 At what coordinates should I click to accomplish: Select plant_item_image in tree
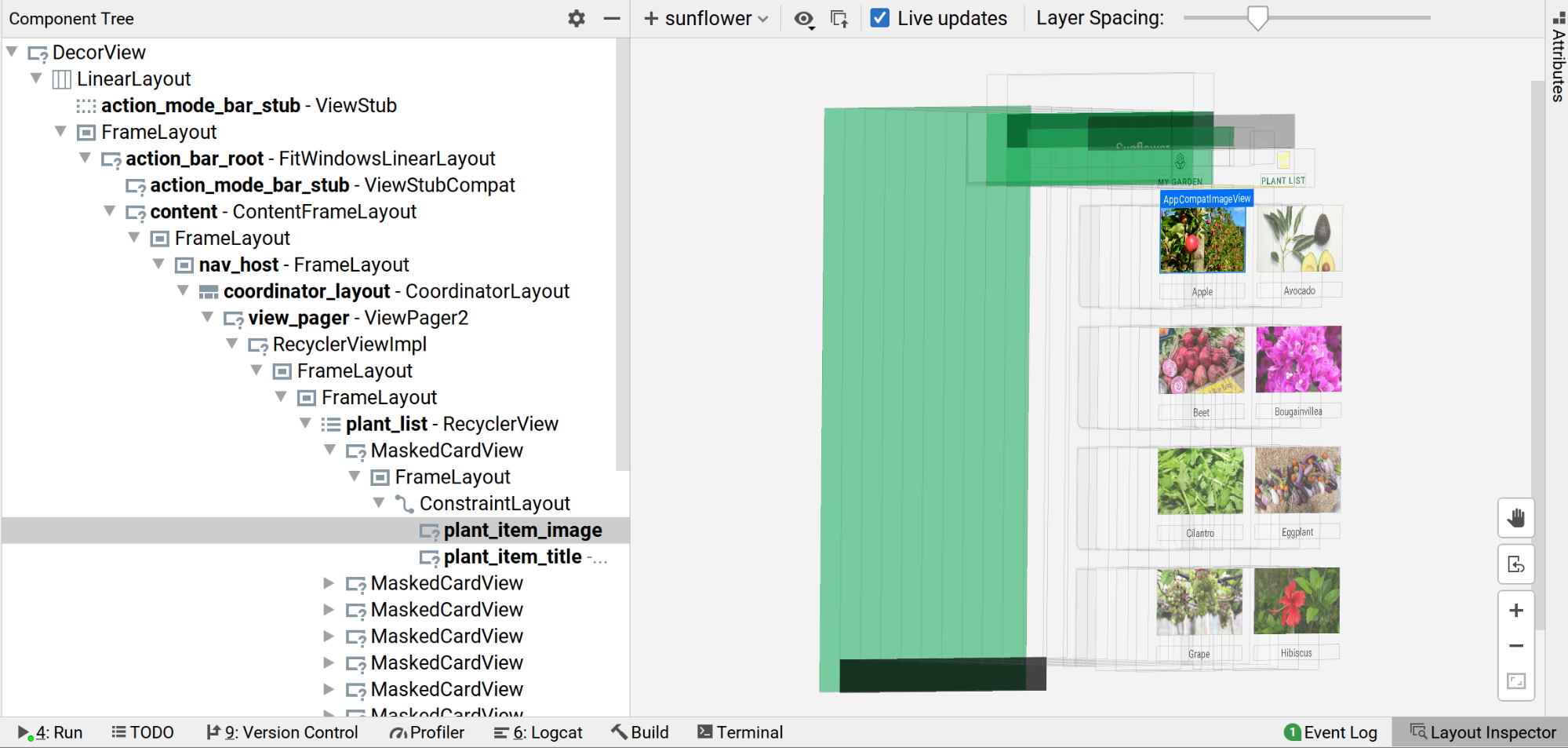[x=523, y=531]
